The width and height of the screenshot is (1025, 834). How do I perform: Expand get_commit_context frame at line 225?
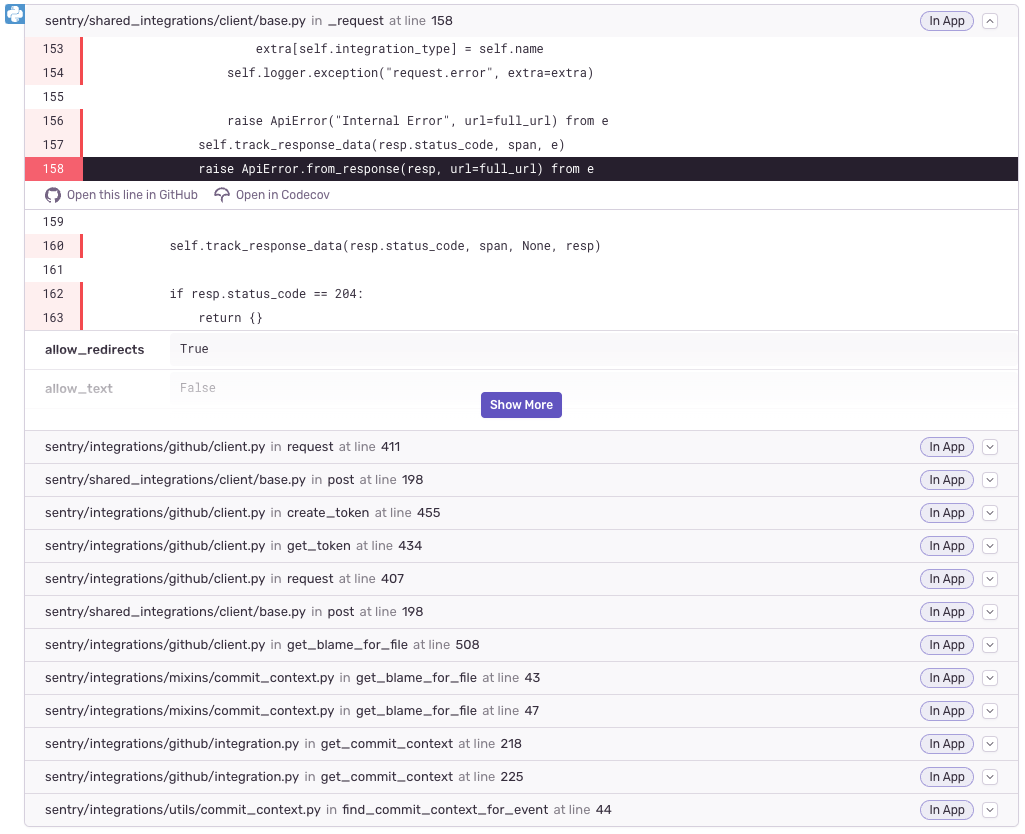pos(990,777)
